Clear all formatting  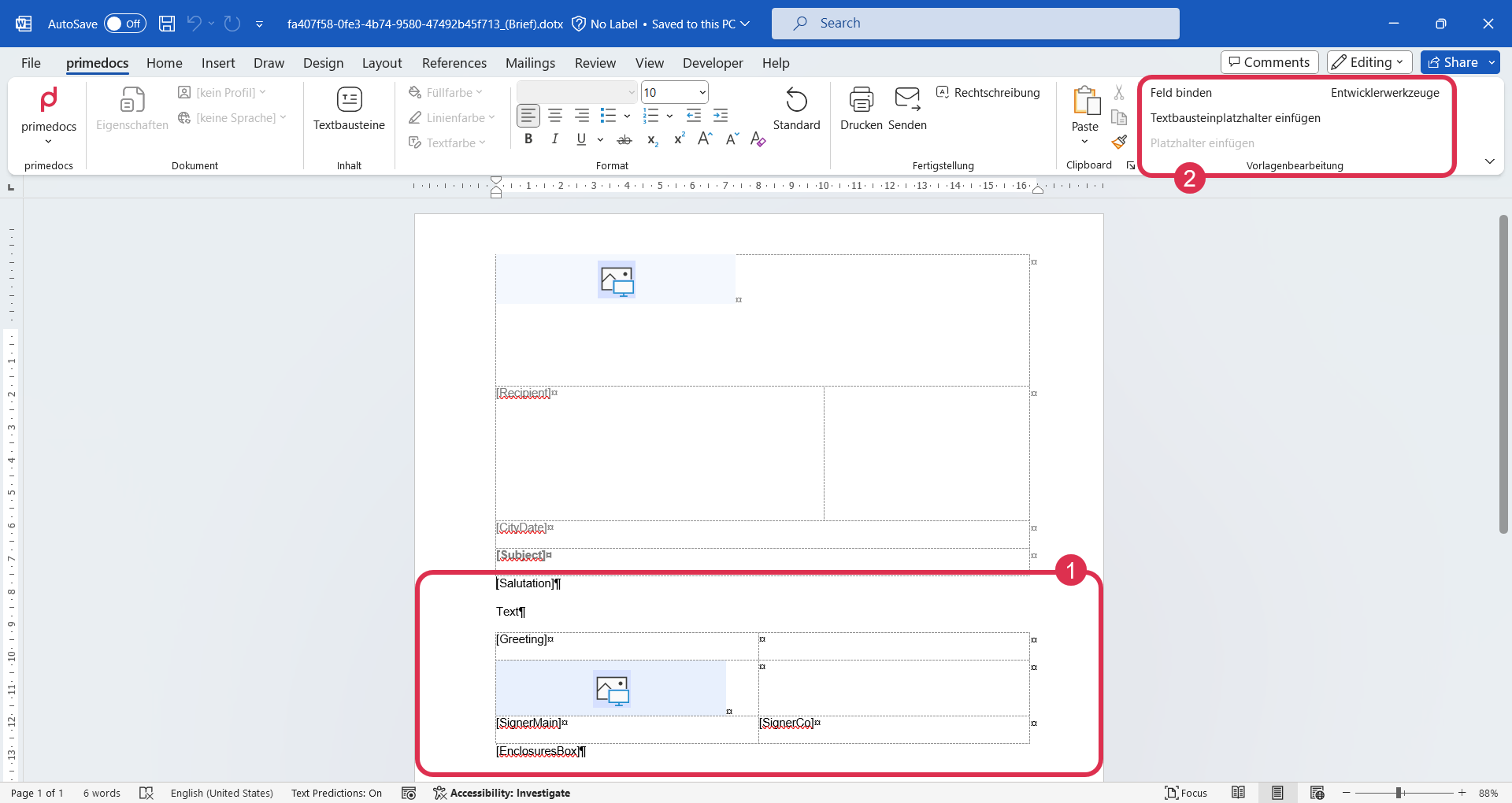click(x=758, y=139)
